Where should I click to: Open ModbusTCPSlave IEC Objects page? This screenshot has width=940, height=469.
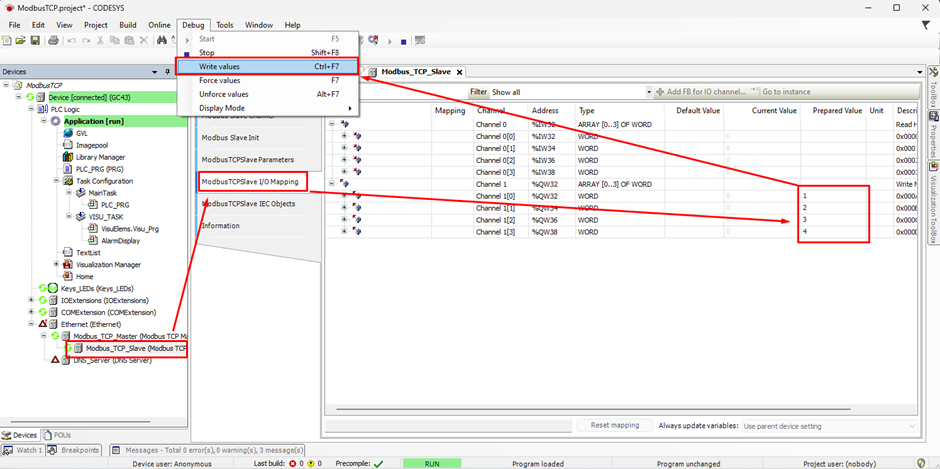coord(248,204)
